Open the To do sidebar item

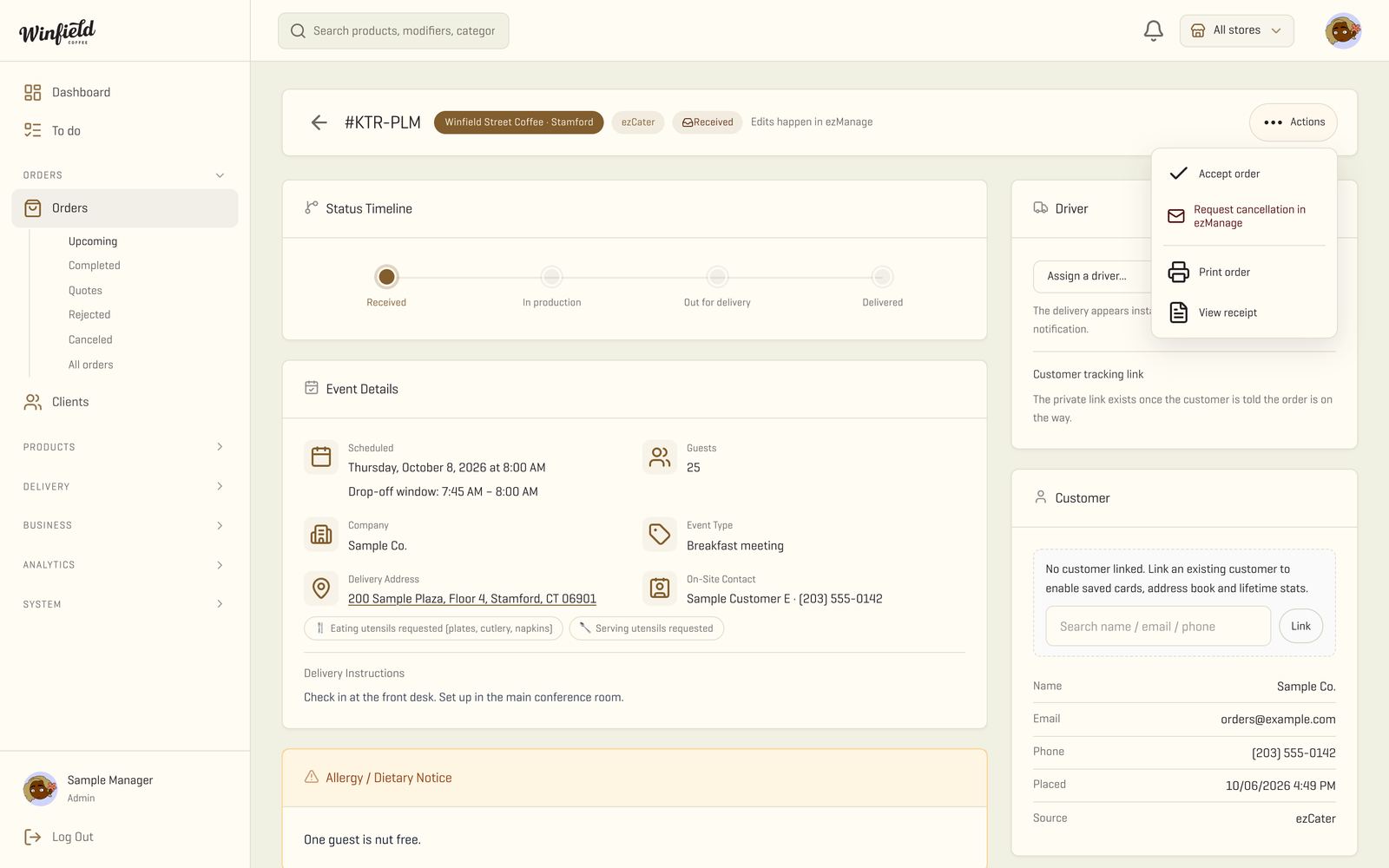point(125,130)
